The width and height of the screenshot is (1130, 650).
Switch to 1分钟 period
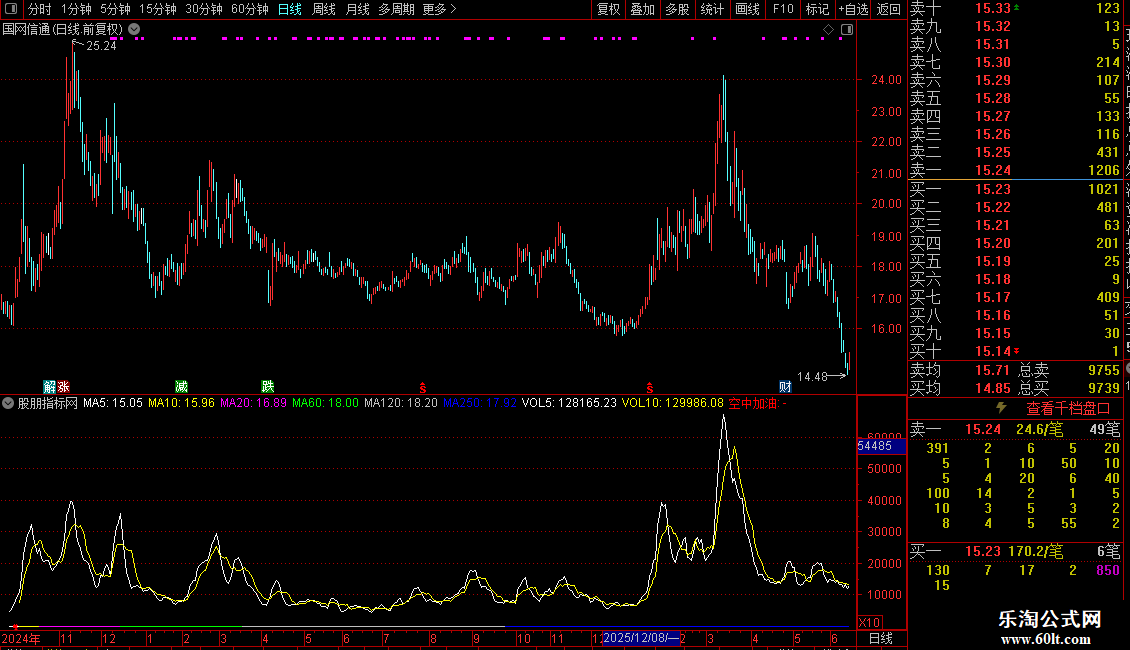76,9
